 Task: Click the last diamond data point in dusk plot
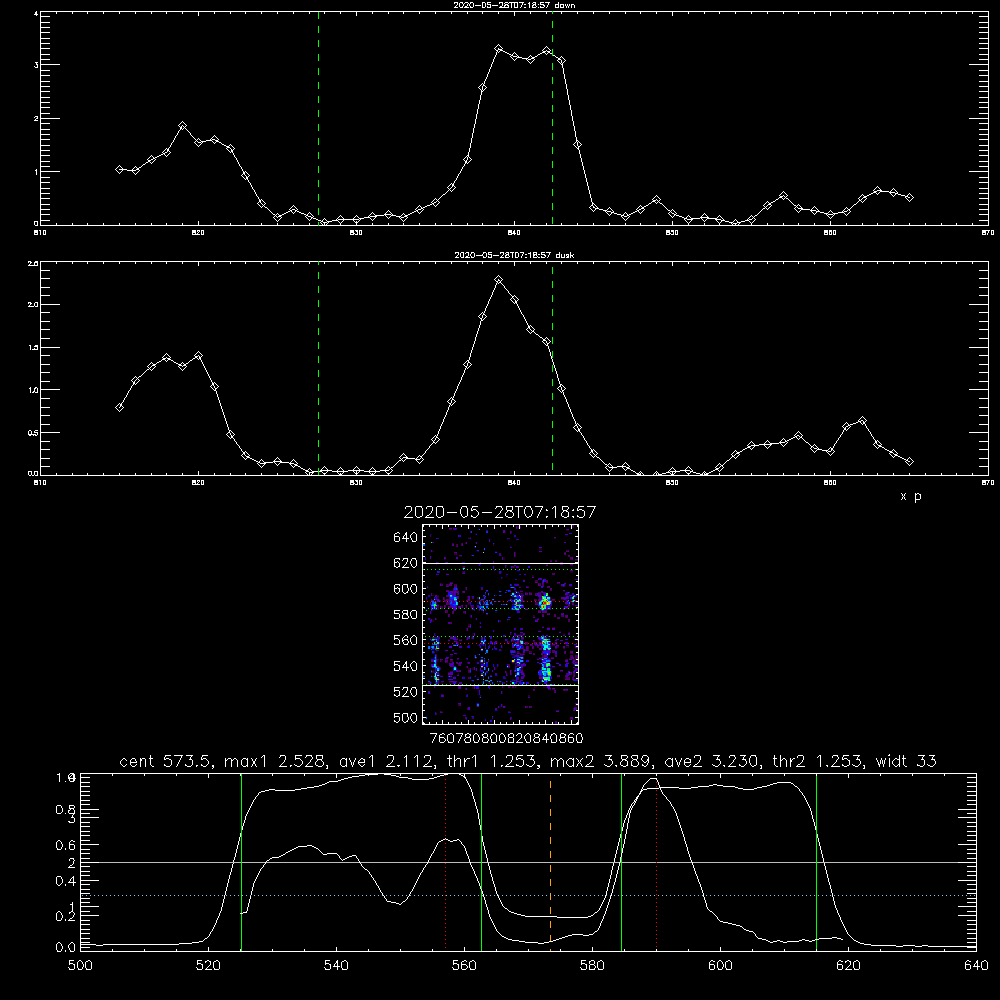tap(909, 461)
